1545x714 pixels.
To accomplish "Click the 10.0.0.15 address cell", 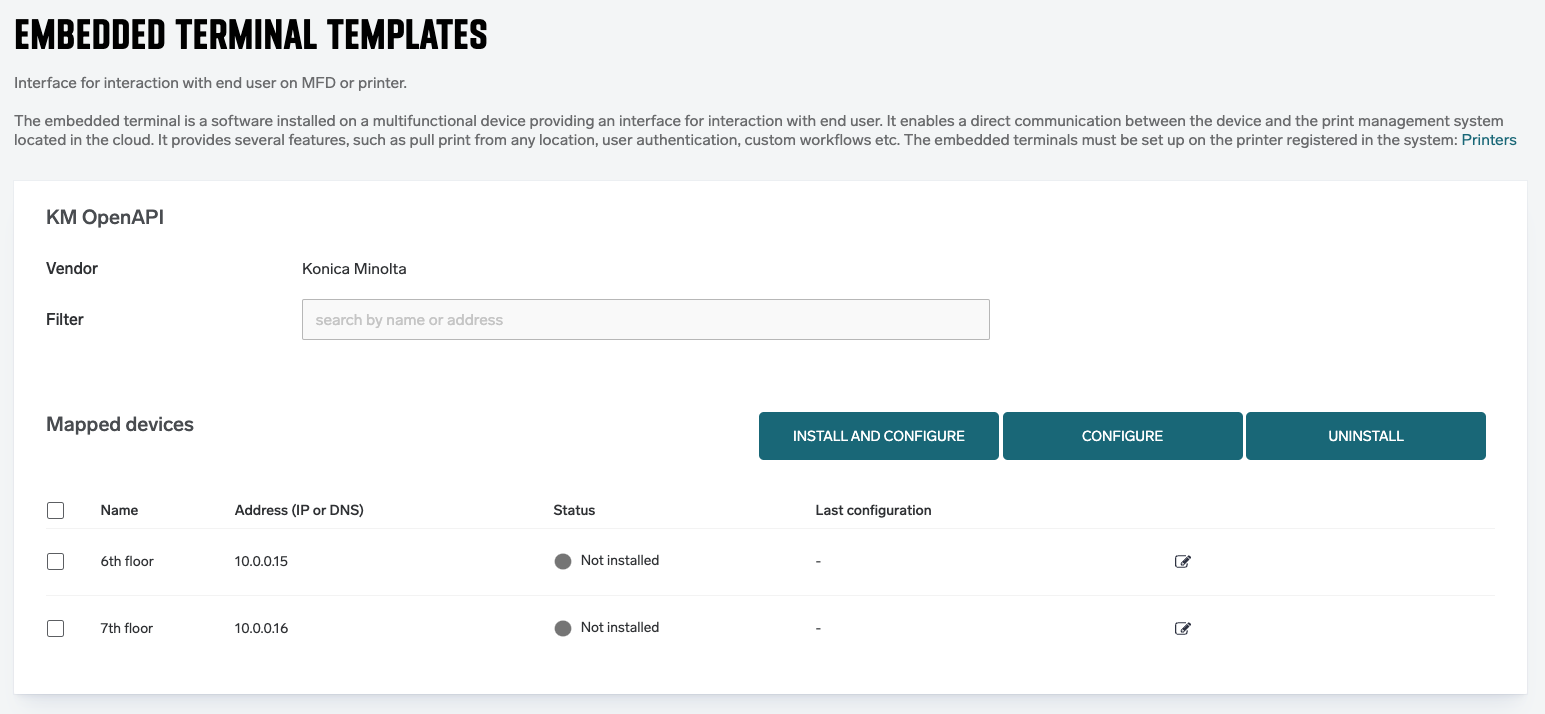I will pyautogui.click(x=261, y=562).
